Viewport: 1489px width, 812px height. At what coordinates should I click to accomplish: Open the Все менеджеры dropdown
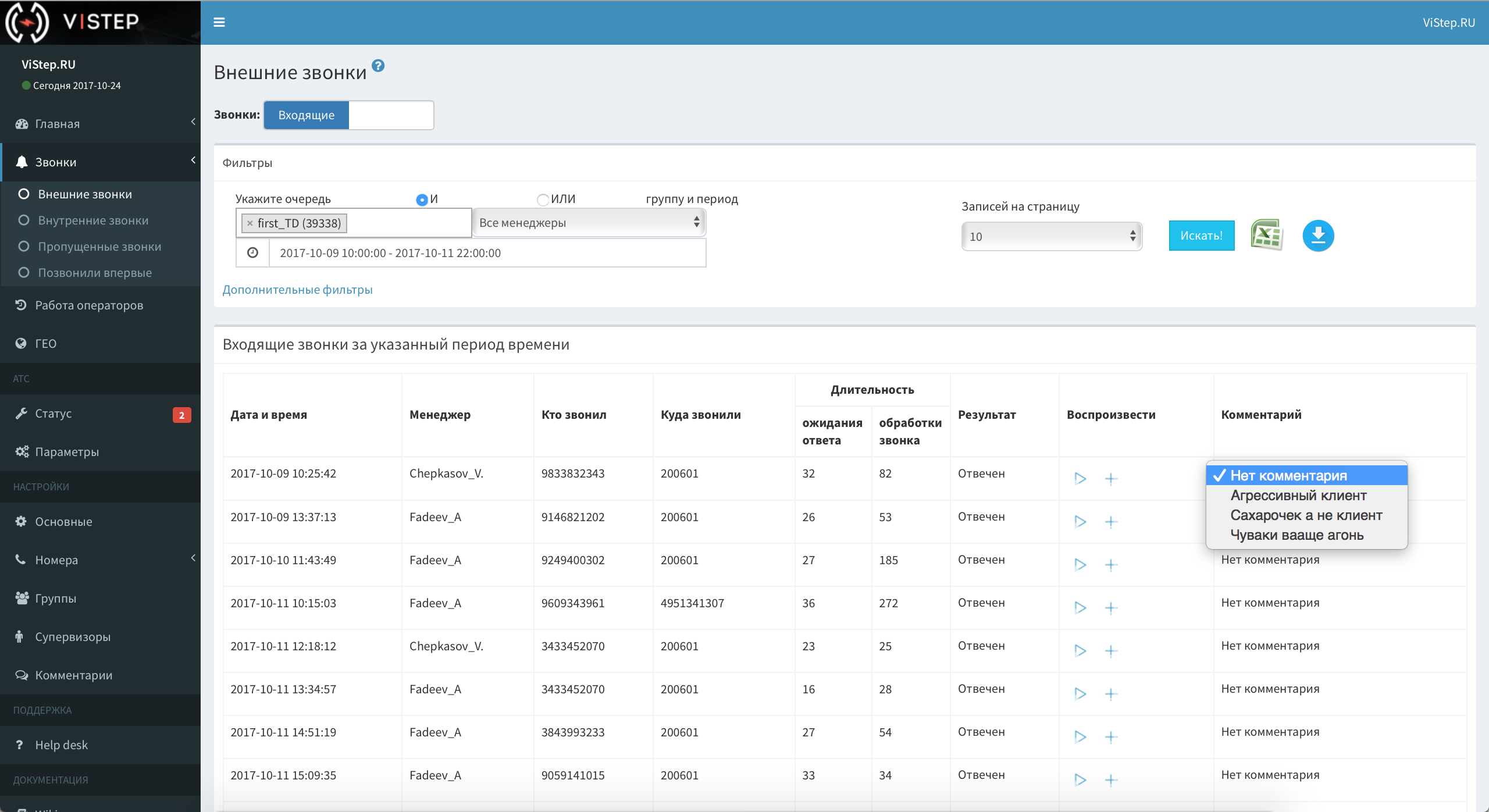(x=588, y=222)
